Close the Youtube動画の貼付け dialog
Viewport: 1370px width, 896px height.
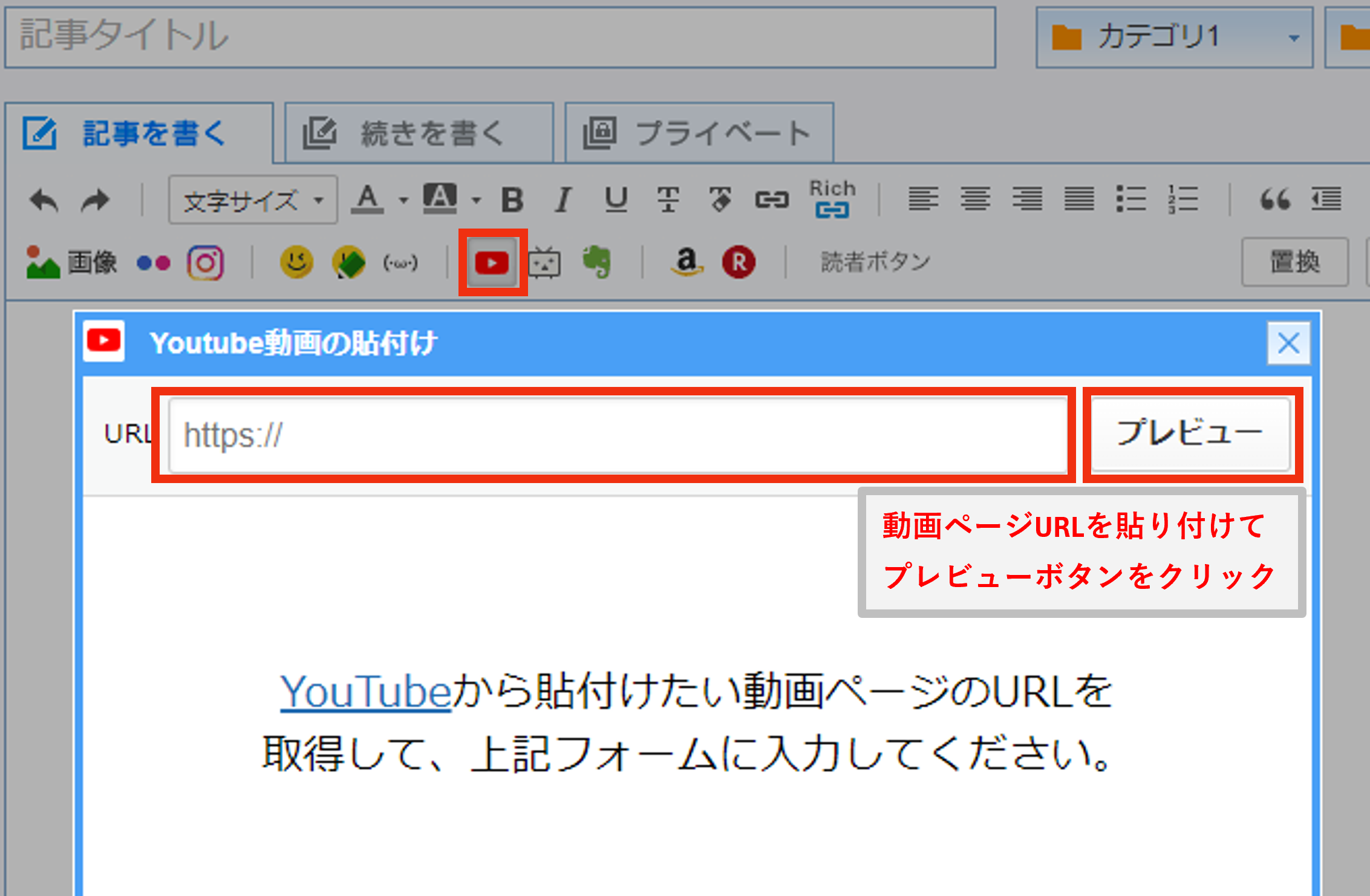1289,343
